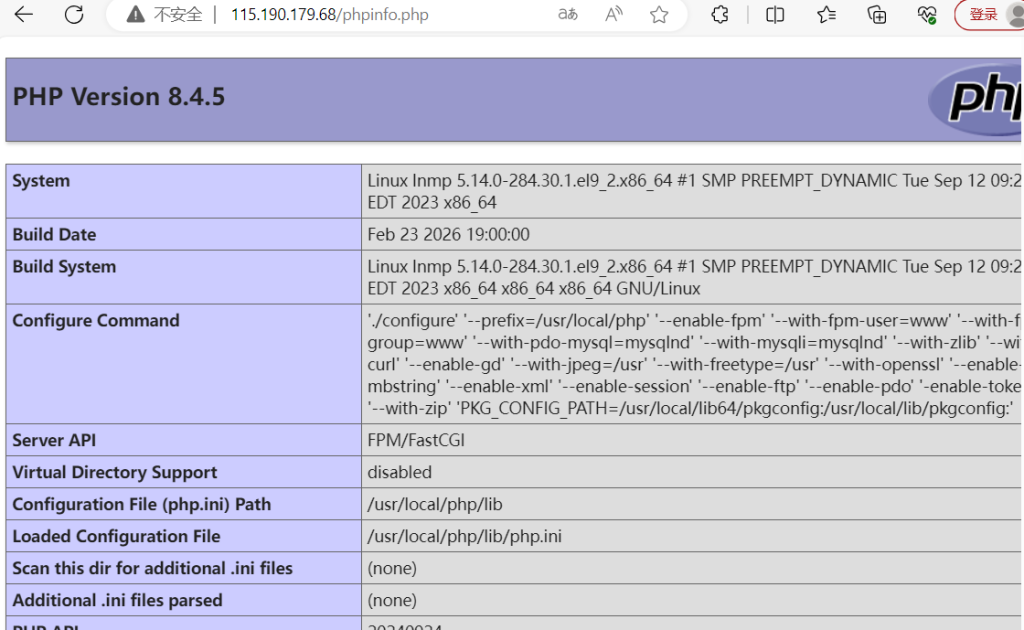Activate the read aloud icon
This screenshot has width=1024, height=630.
(614, 15)
